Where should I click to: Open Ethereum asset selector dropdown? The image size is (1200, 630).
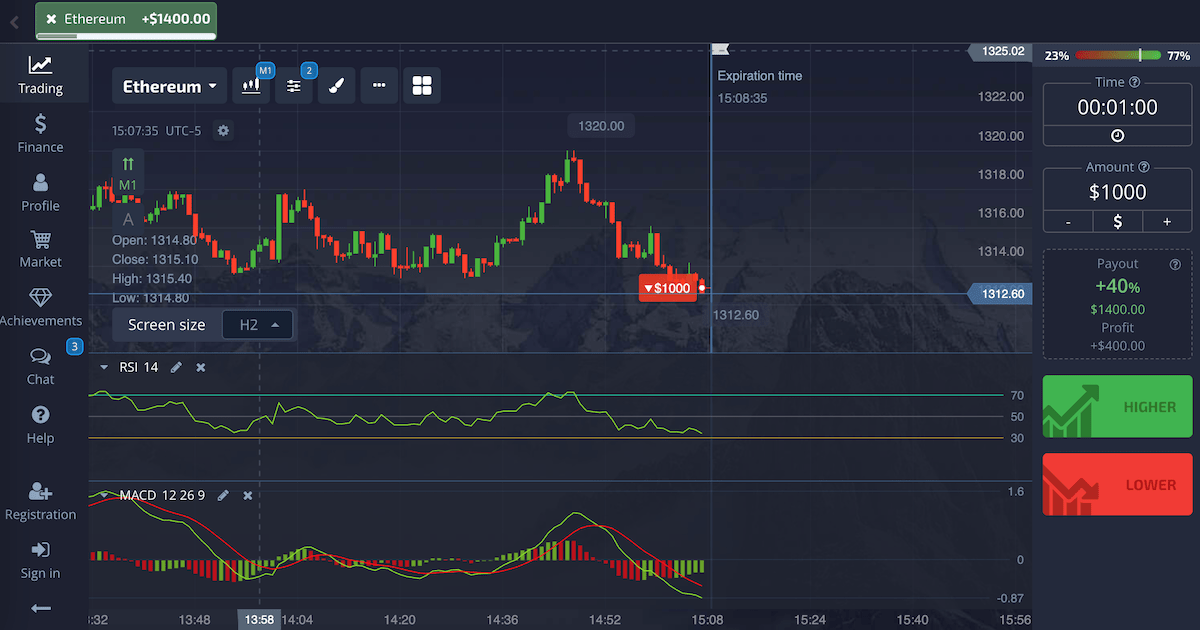[x=170, y=86]
